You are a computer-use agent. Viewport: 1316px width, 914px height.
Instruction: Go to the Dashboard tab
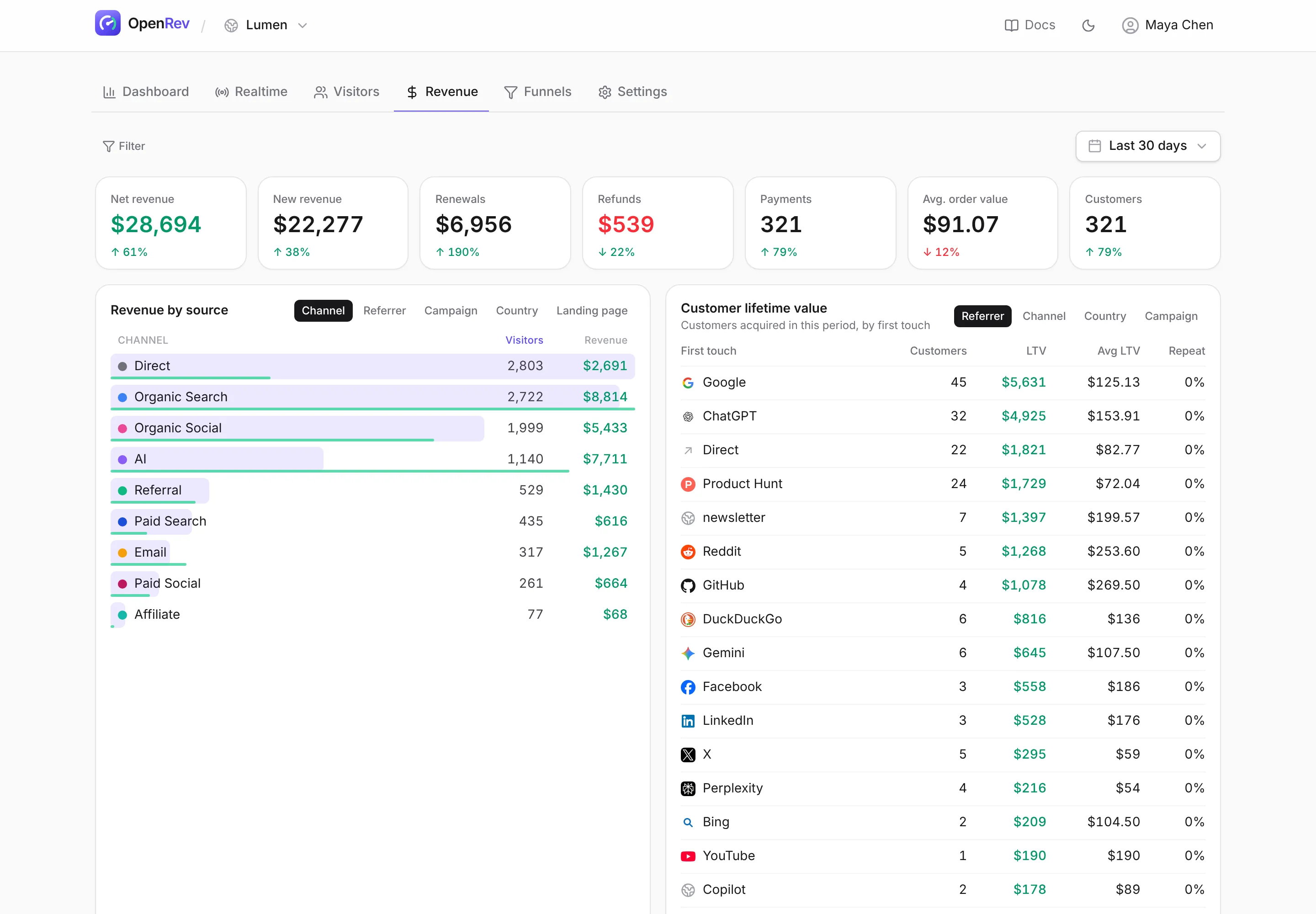[x=145, y=92]
